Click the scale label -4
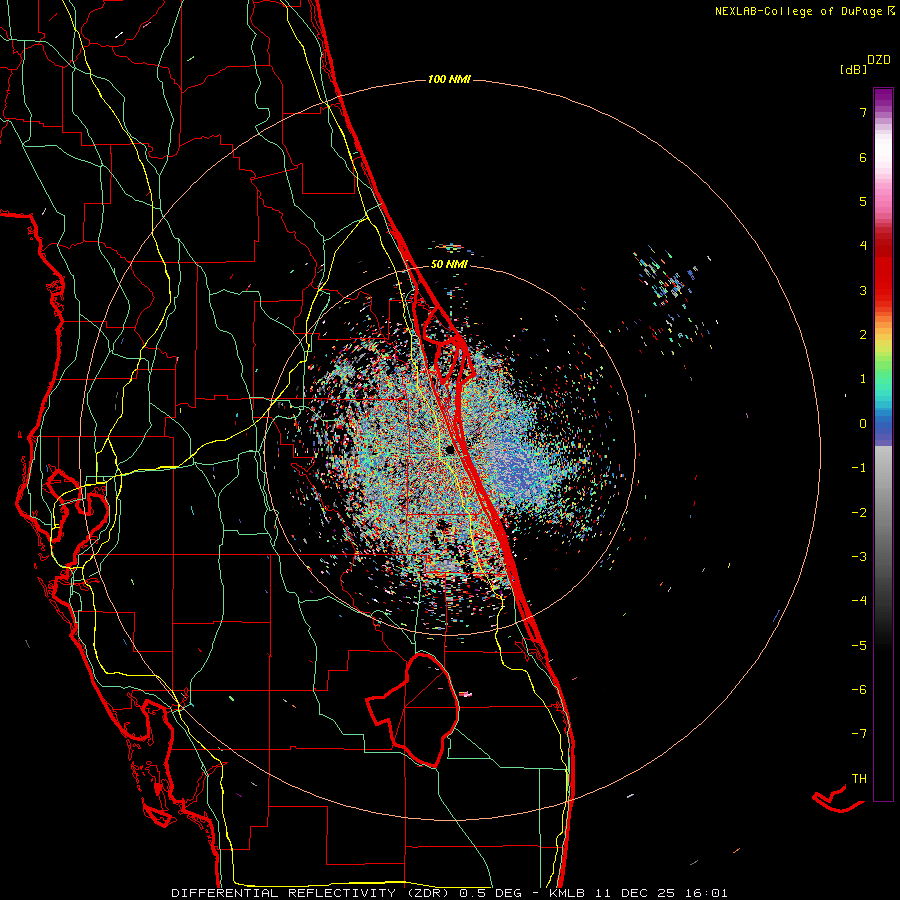 (x=859, y=600)
